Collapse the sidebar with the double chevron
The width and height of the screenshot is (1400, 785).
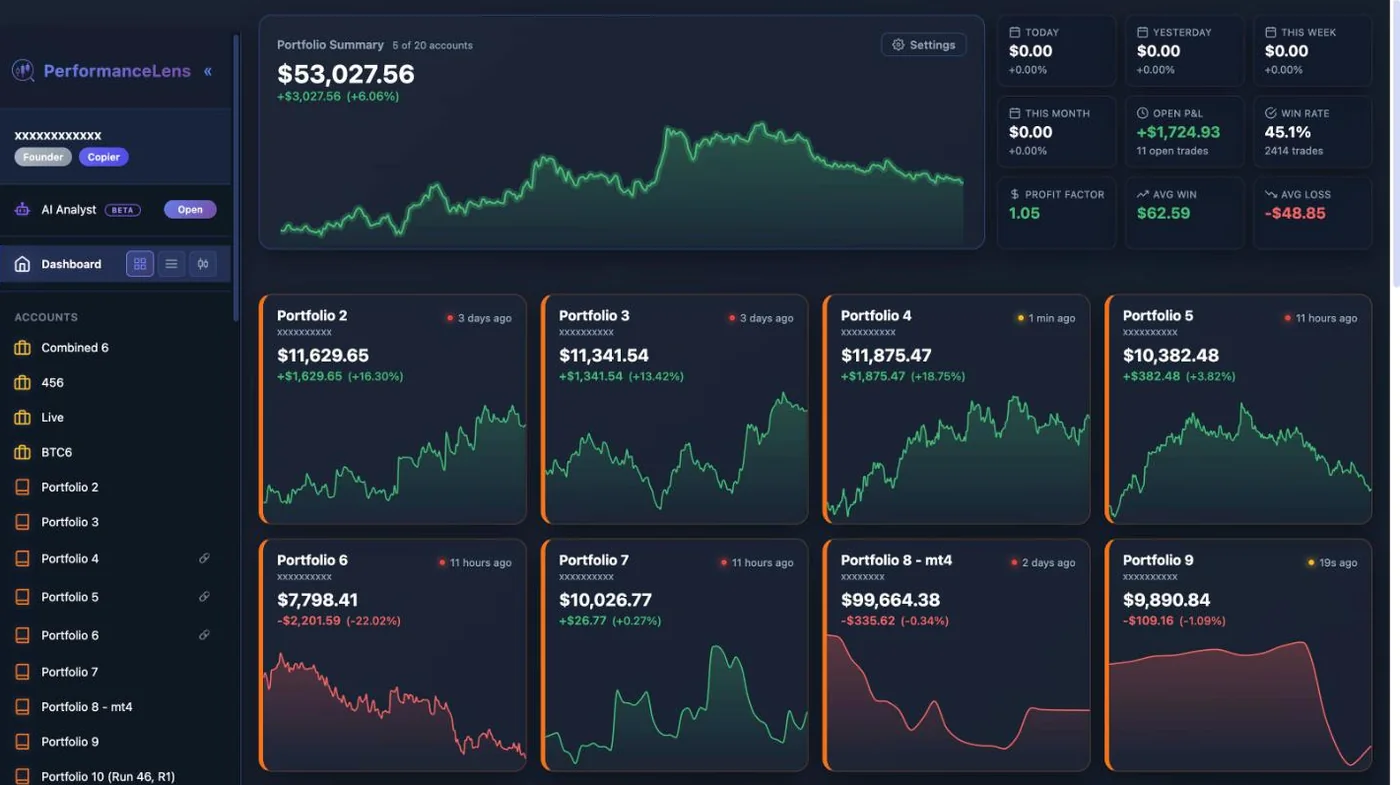[208, 71]
